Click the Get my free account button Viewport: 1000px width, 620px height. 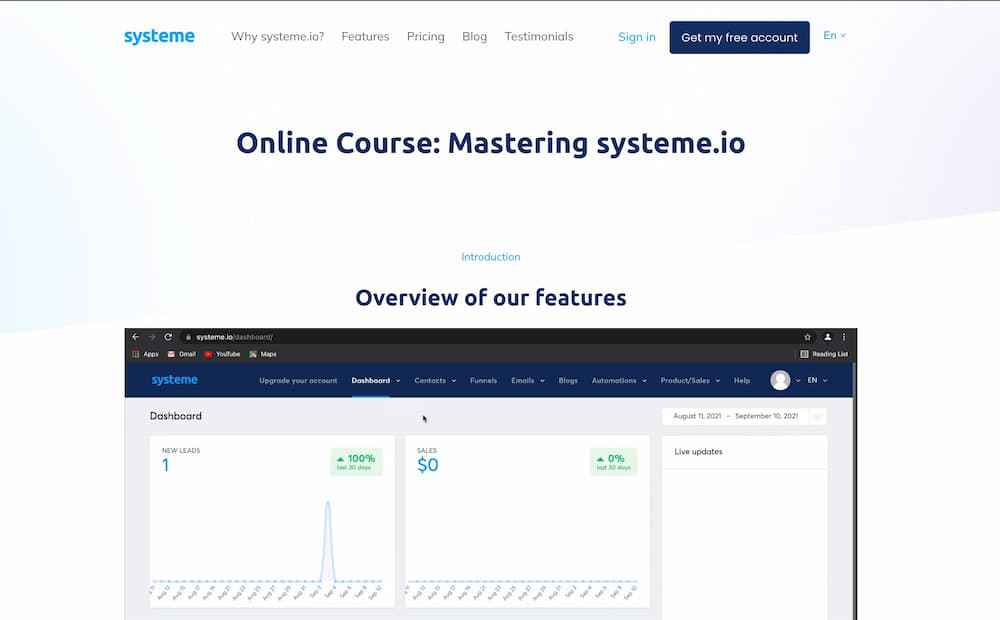(x=739, y=37)
